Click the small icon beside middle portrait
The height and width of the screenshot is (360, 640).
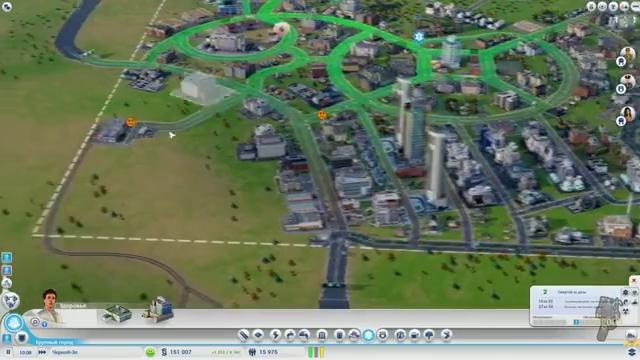click(x=621, y=89)
